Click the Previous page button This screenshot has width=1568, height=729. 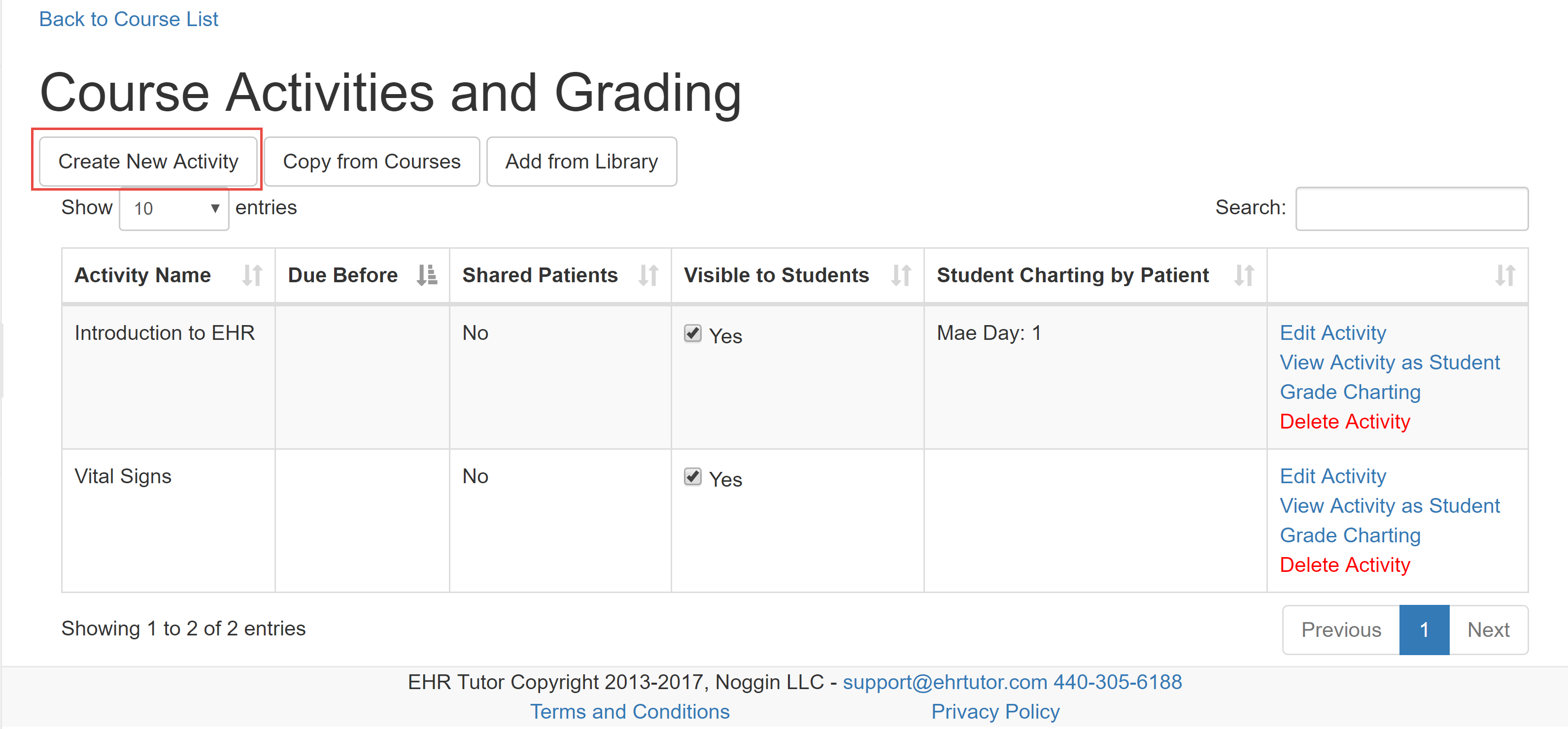tap(1341, 630)
